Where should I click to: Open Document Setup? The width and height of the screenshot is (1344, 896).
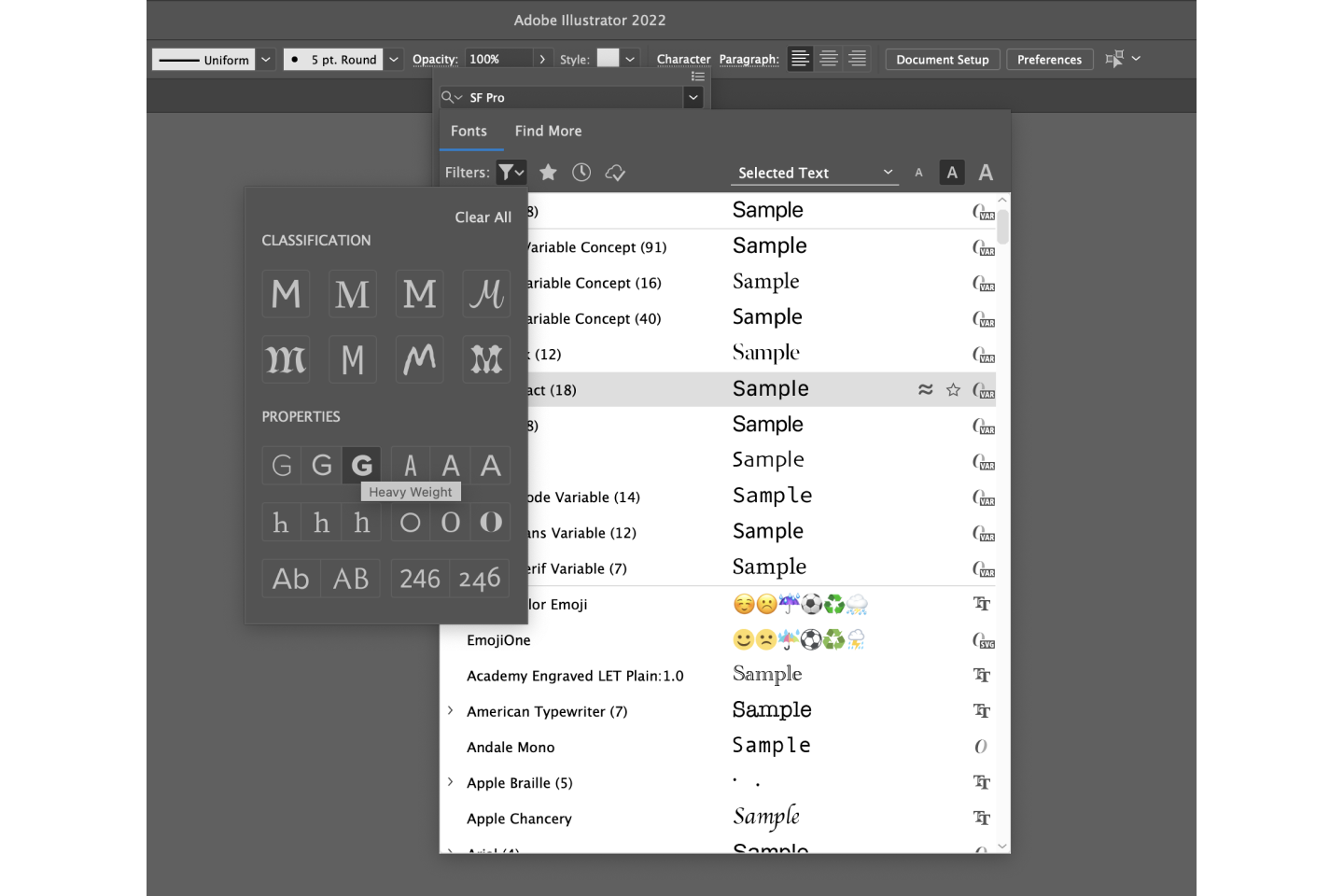(x=943, y=60)
